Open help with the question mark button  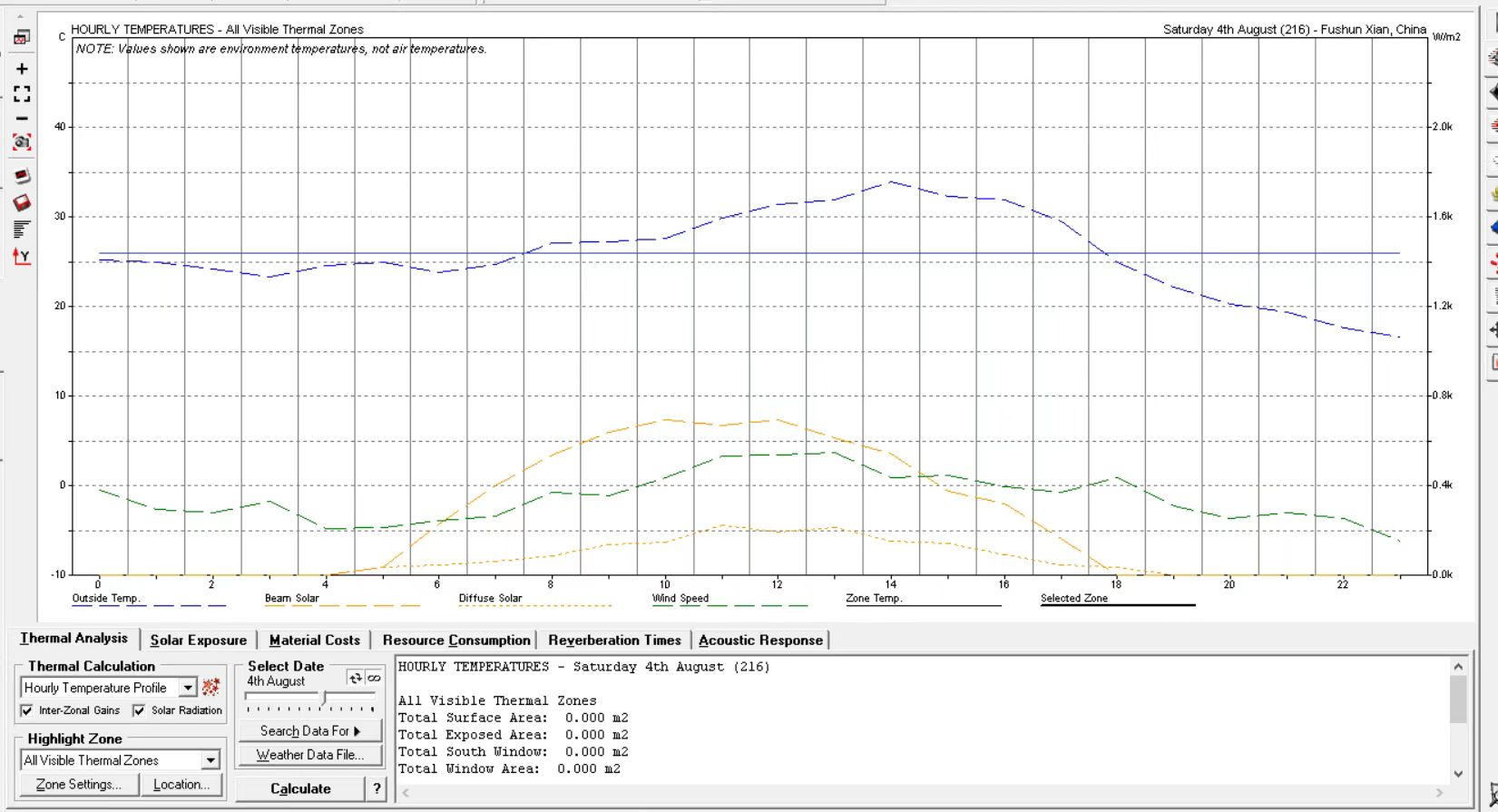pyautogui.click(x=377, y=788)
